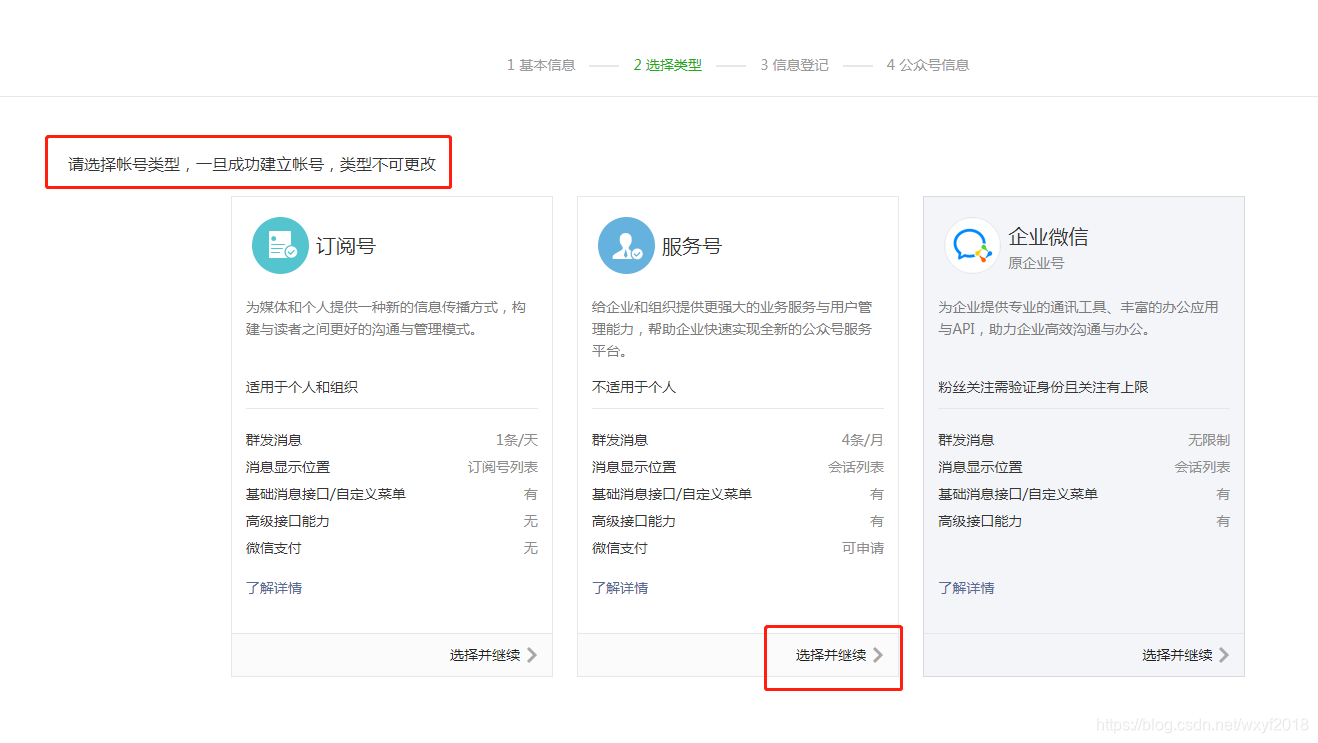Click the 原企业号 subtitle

[x=1036, y=263]
